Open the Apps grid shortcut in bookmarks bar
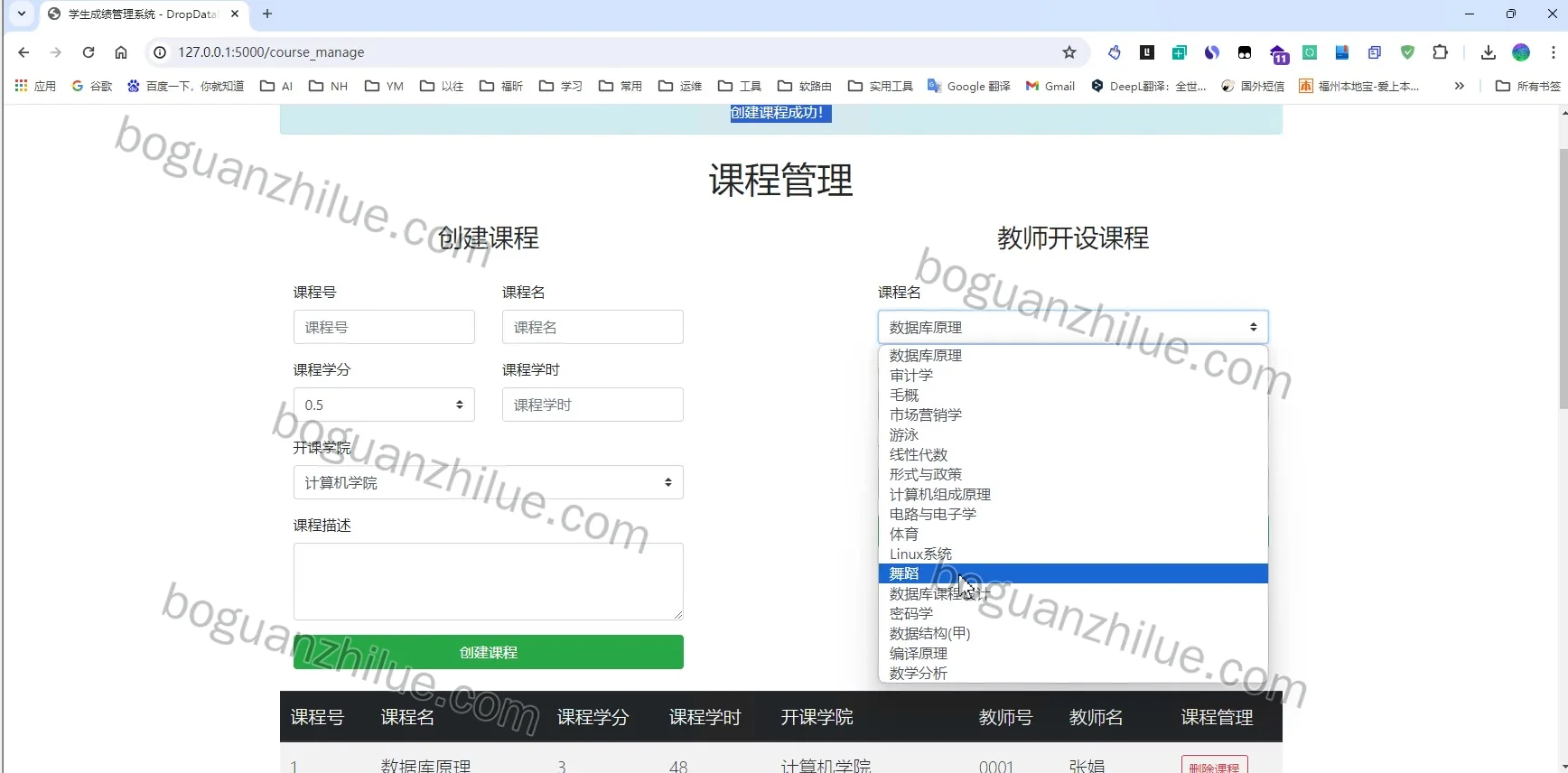Screen dimensions: 1568x773 click(x=35, y=86)
